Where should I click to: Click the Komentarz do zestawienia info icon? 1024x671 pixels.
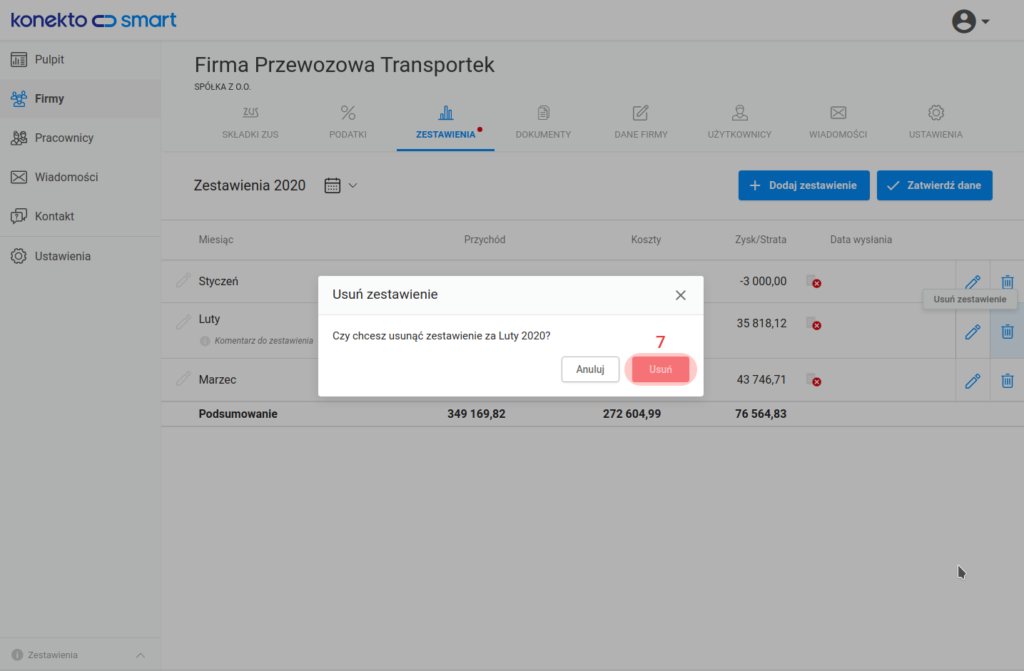coord(204,341)
